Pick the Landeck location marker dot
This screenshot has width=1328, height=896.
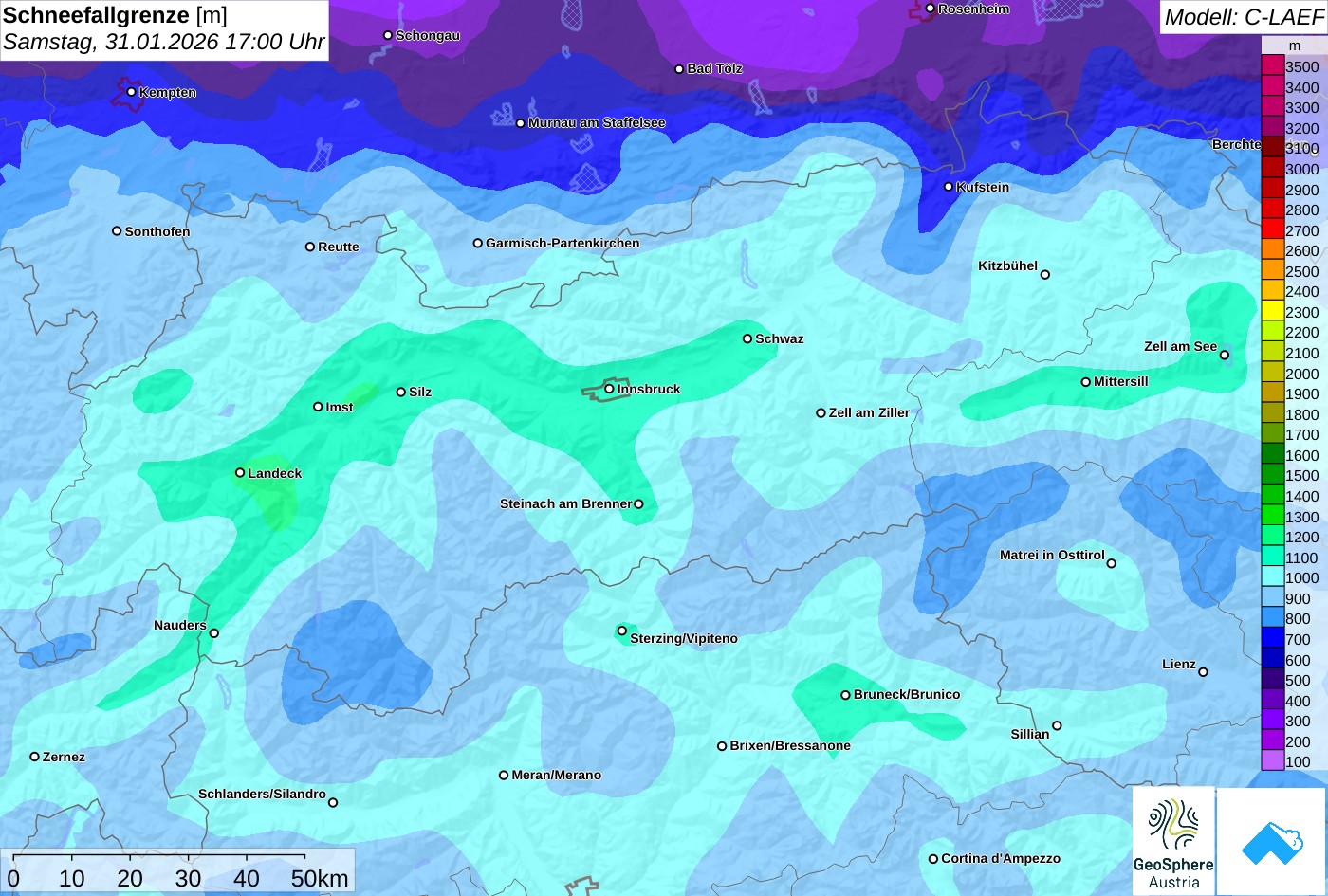click(240, 472)
